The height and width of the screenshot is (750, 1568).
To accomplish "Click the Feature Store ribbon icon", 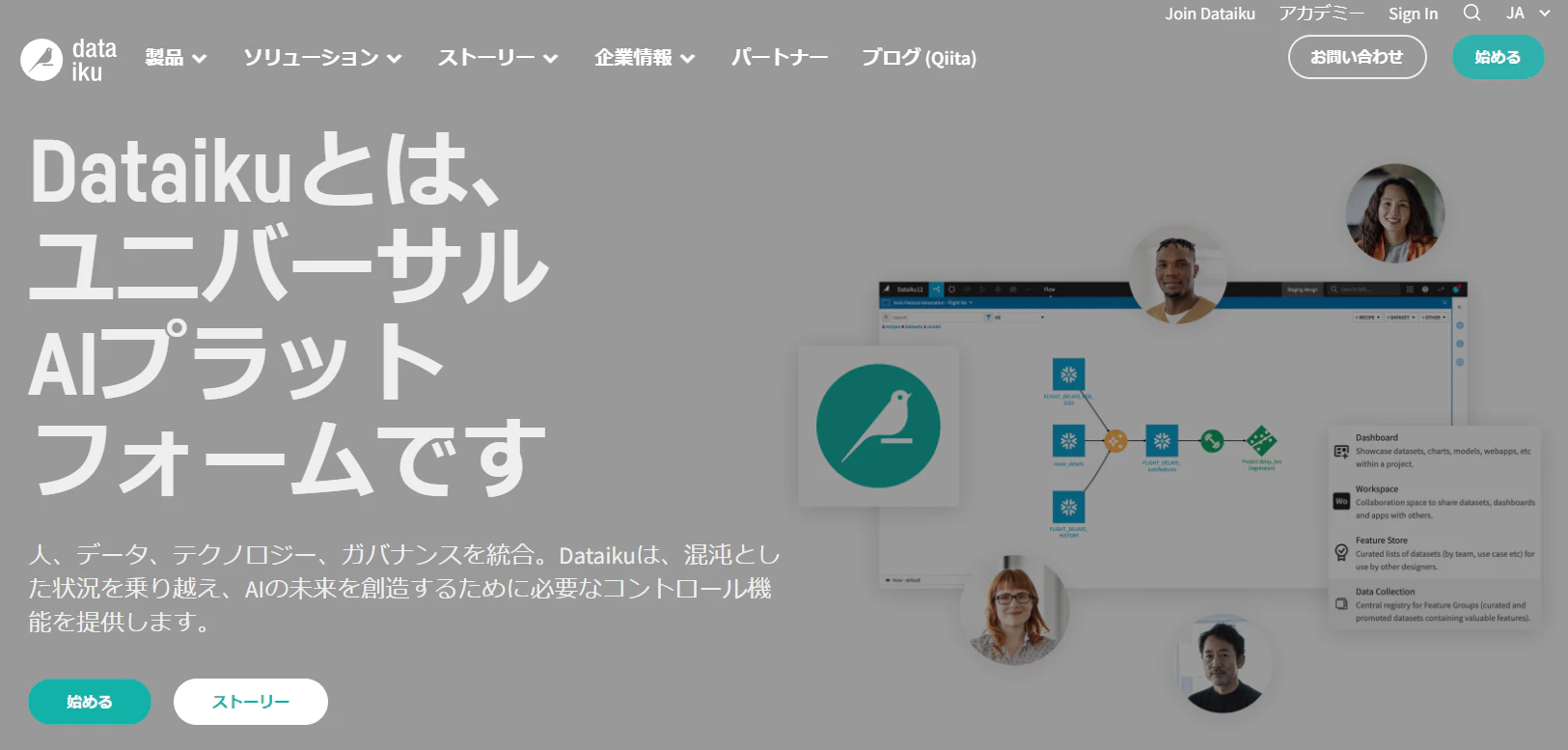I will (x=1341, y=553).
